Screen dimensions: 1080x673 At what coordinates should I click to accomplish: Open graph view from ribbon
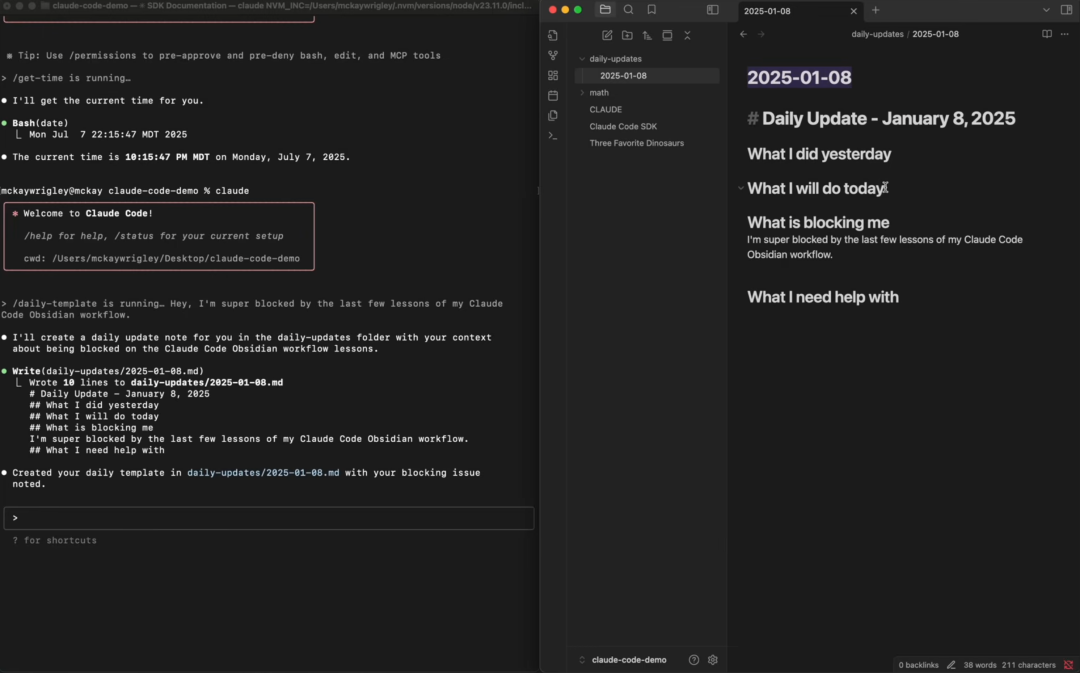click(x=552, y=55)
